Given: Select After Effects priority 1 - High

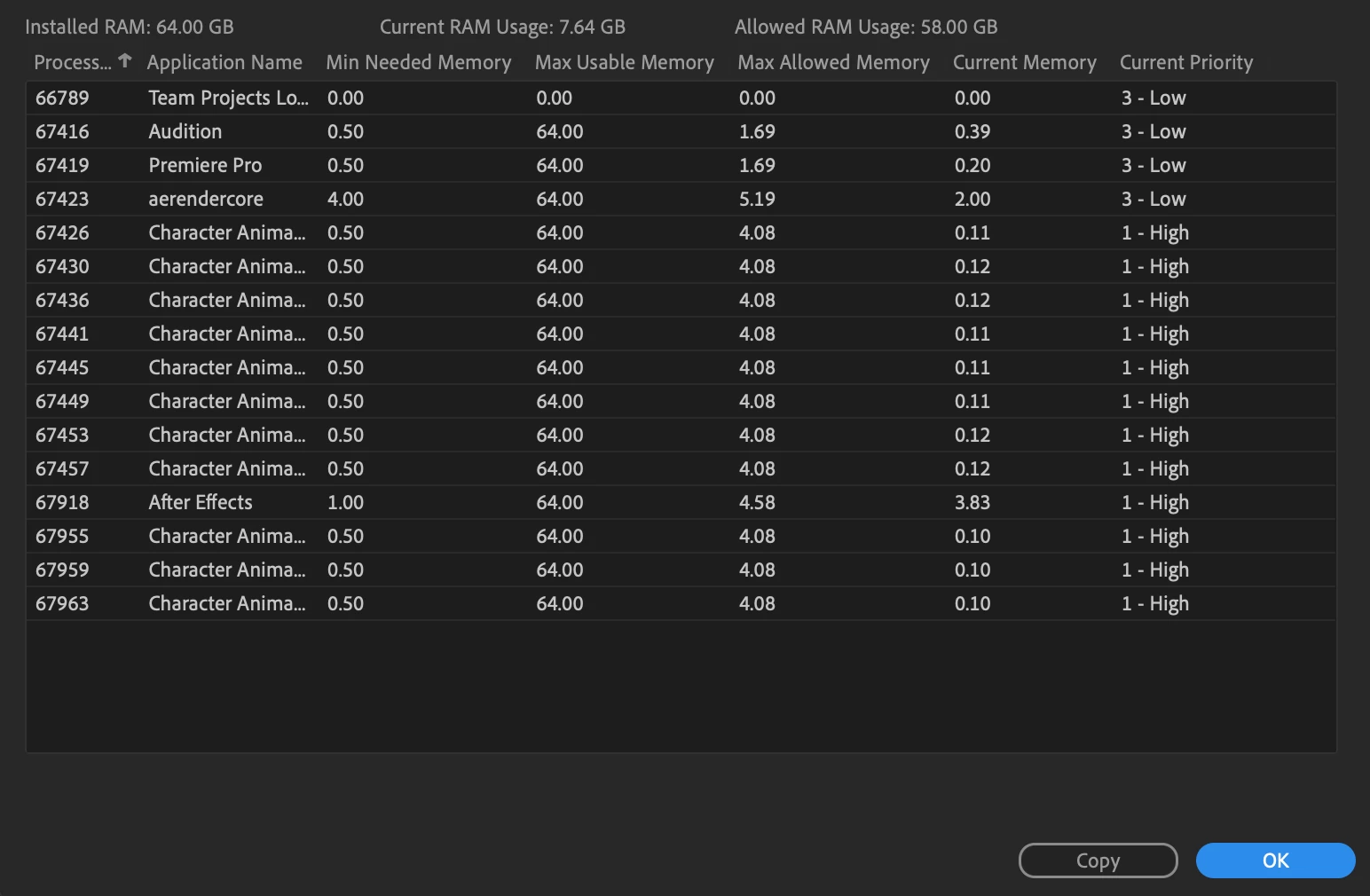Looking at the screenshot, I should pos(1154,502).
